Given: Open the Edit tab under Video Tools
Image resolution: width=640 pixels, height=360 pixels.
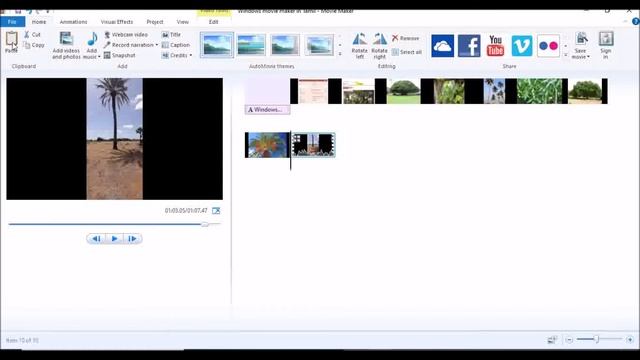Looking at the screenshot, I should pos(213,22).
